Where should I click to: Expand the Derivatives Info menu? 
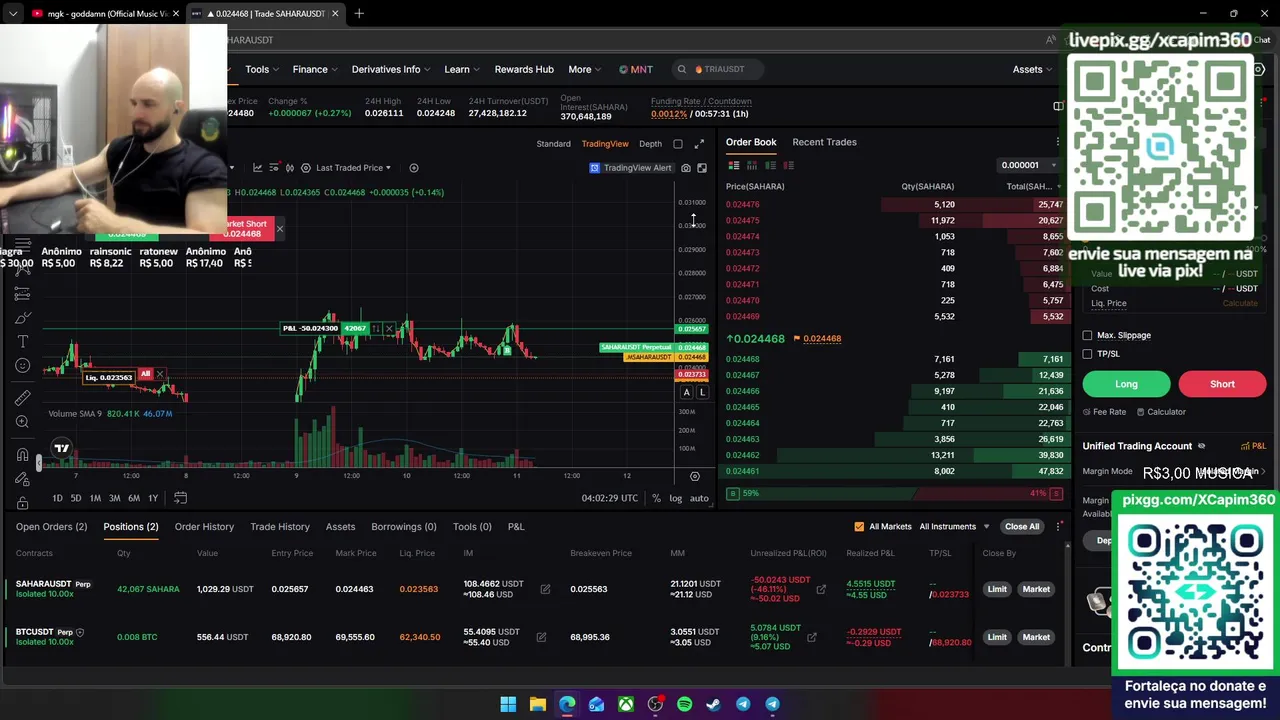391,69
